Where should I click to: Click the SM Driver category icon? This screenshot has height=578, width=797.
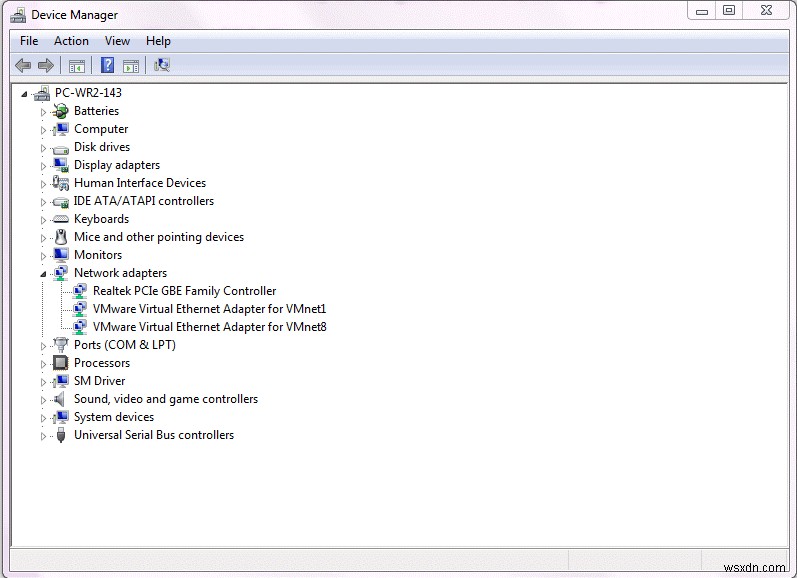click(x=60, y=381)
